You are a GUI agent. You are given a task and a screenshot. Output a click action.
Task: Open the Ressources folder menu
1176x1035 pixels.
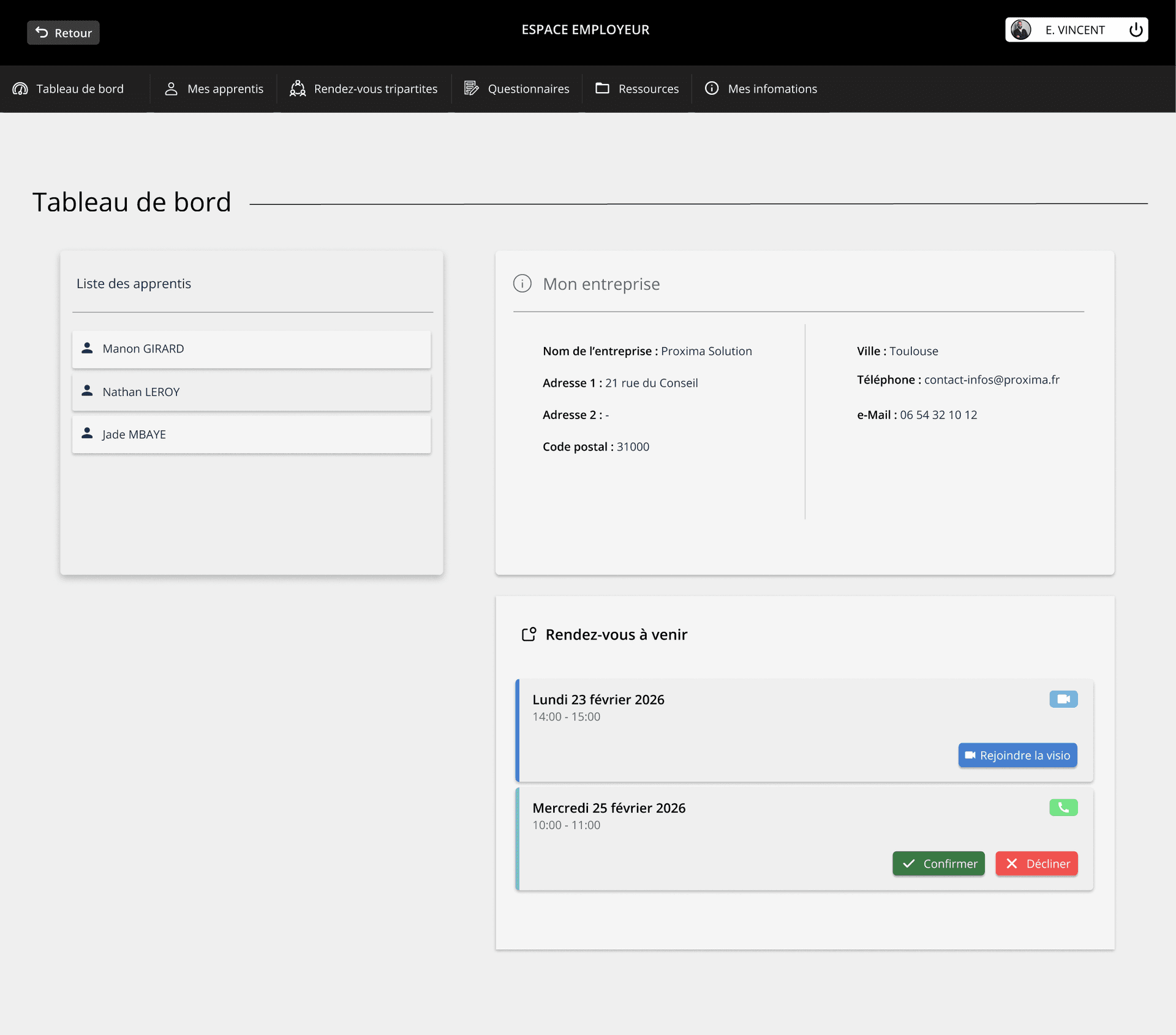coord(637,89)
